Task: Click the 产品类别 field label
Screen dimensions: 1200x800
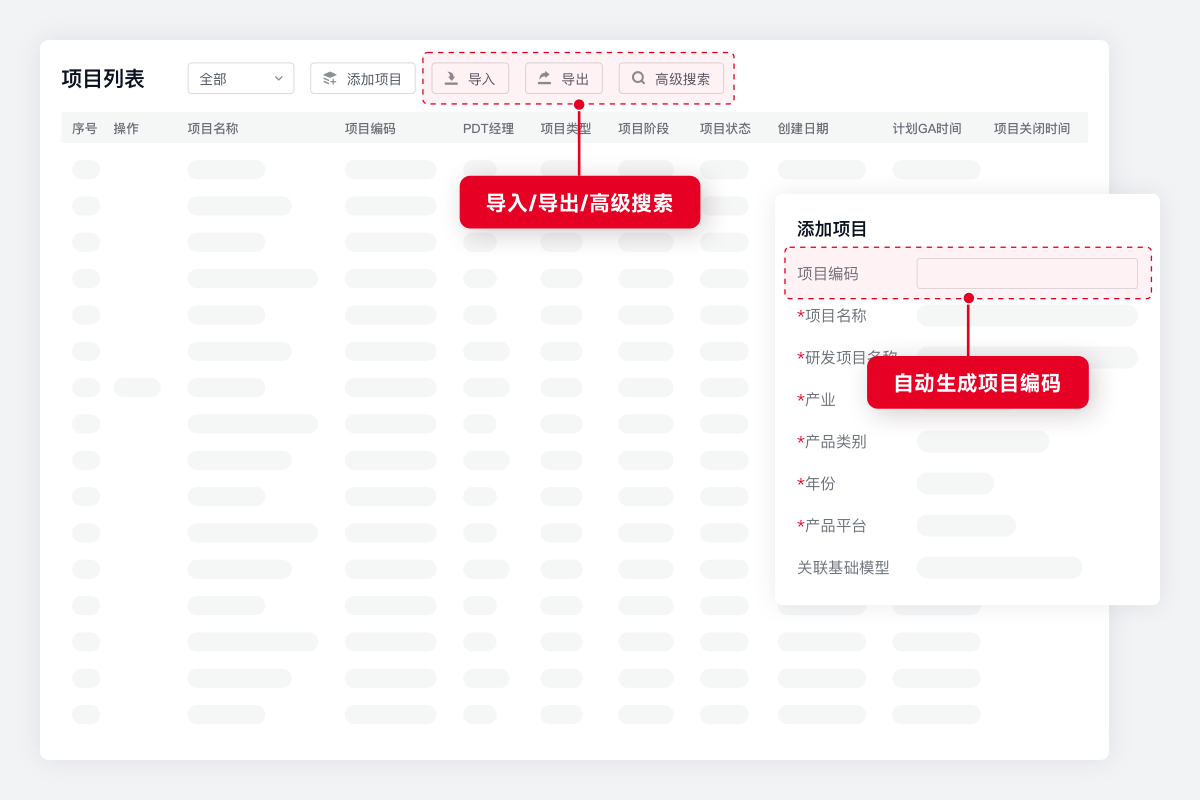Action: tap(832, 441)
